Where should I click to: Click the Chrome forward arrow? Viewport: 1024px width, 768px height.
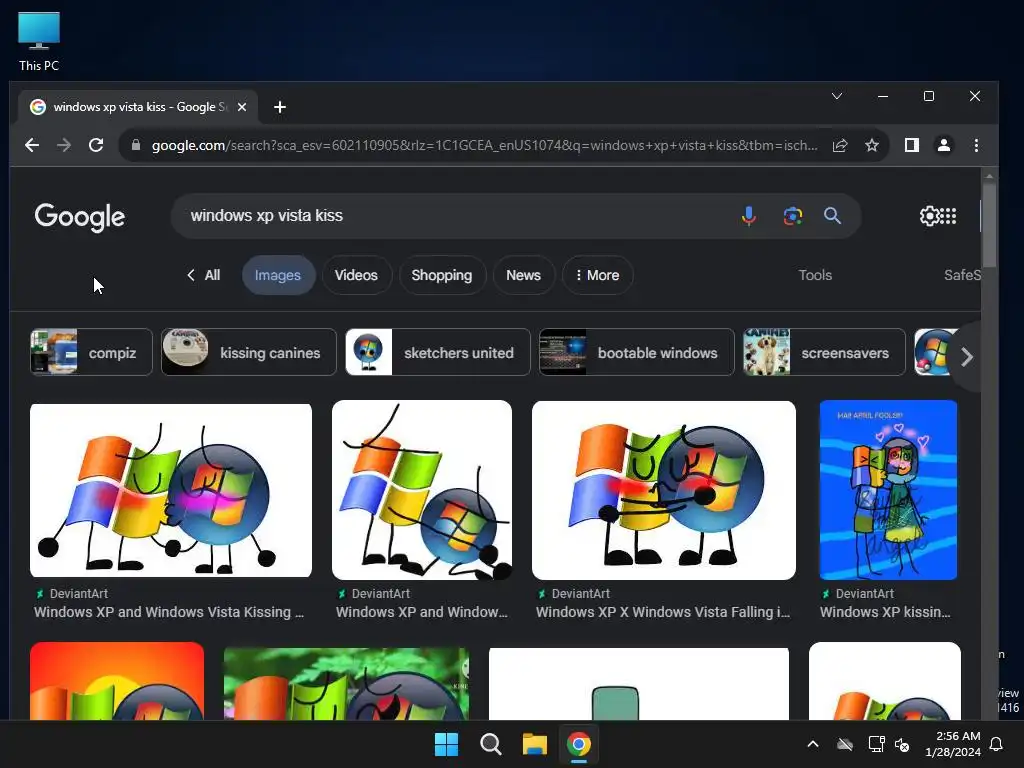point(63,145)
